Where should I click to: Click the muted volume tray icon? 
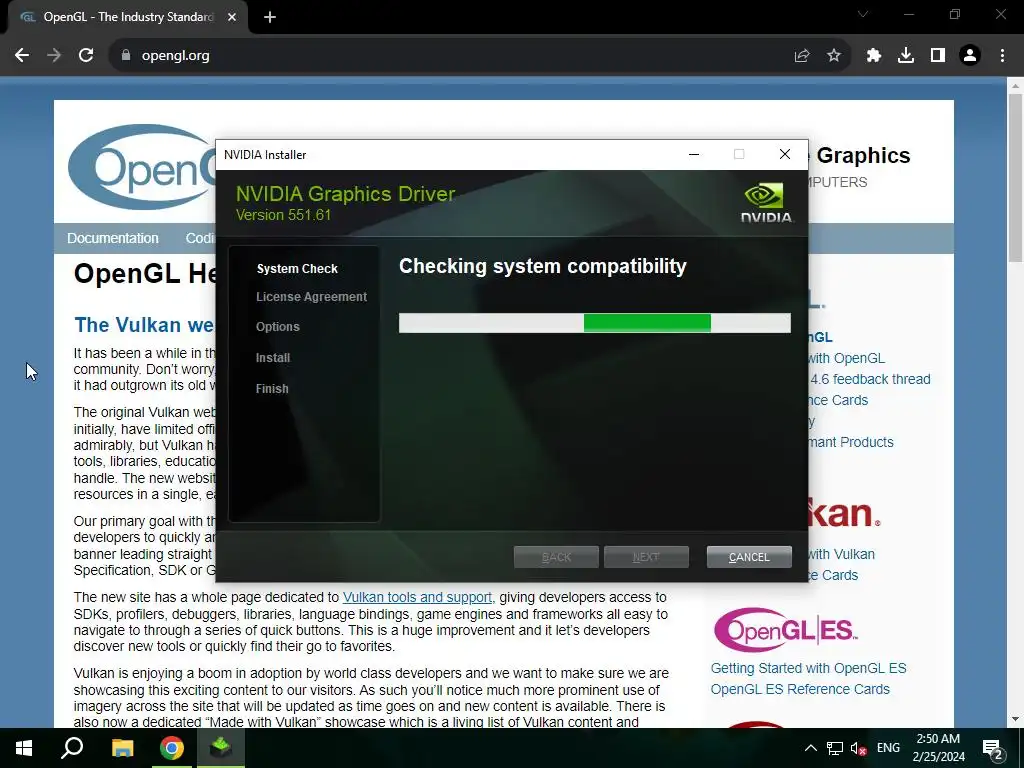pos(858,748)
